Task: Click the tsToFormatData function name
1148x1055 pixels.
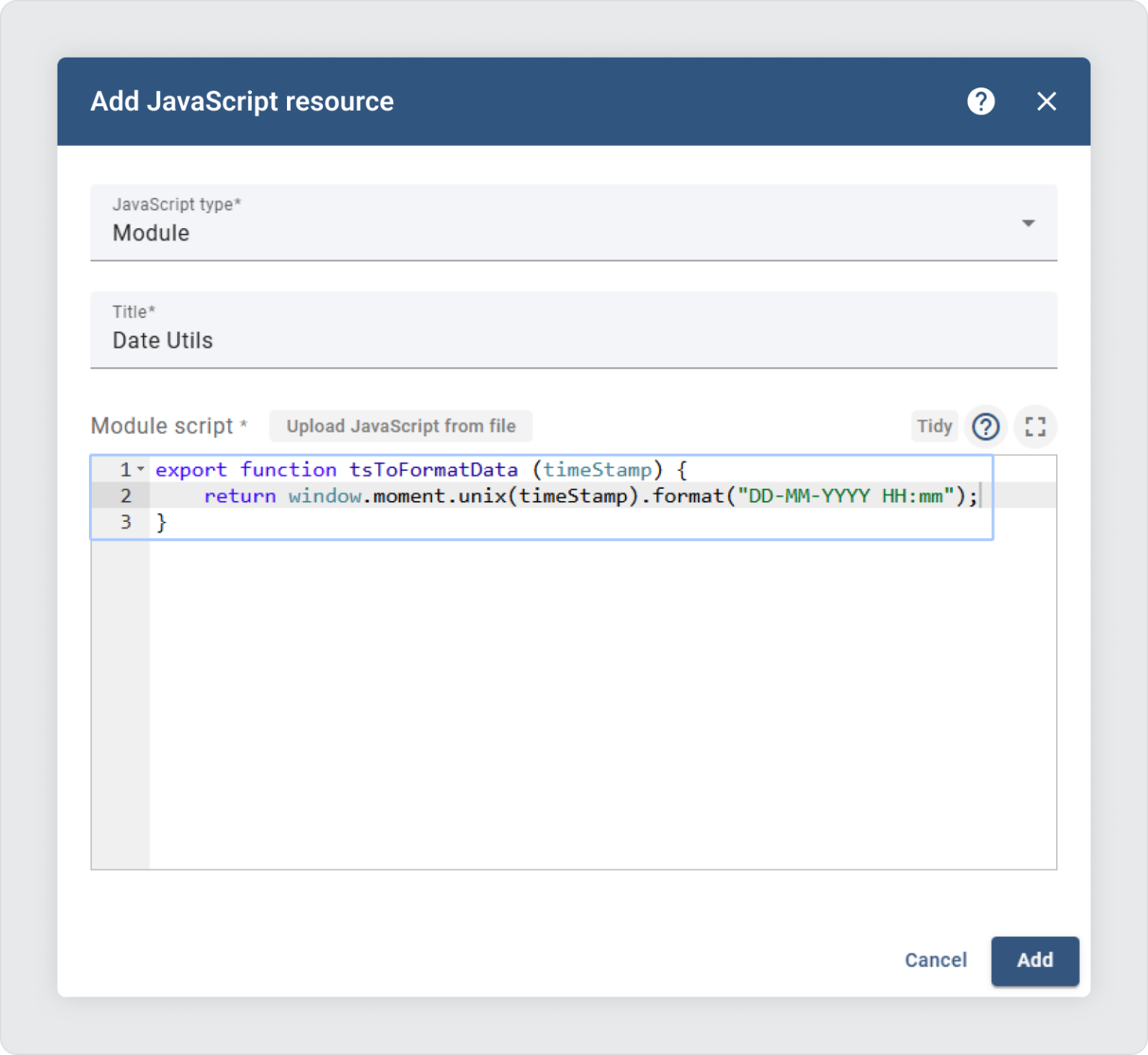Action: (434, 470)
